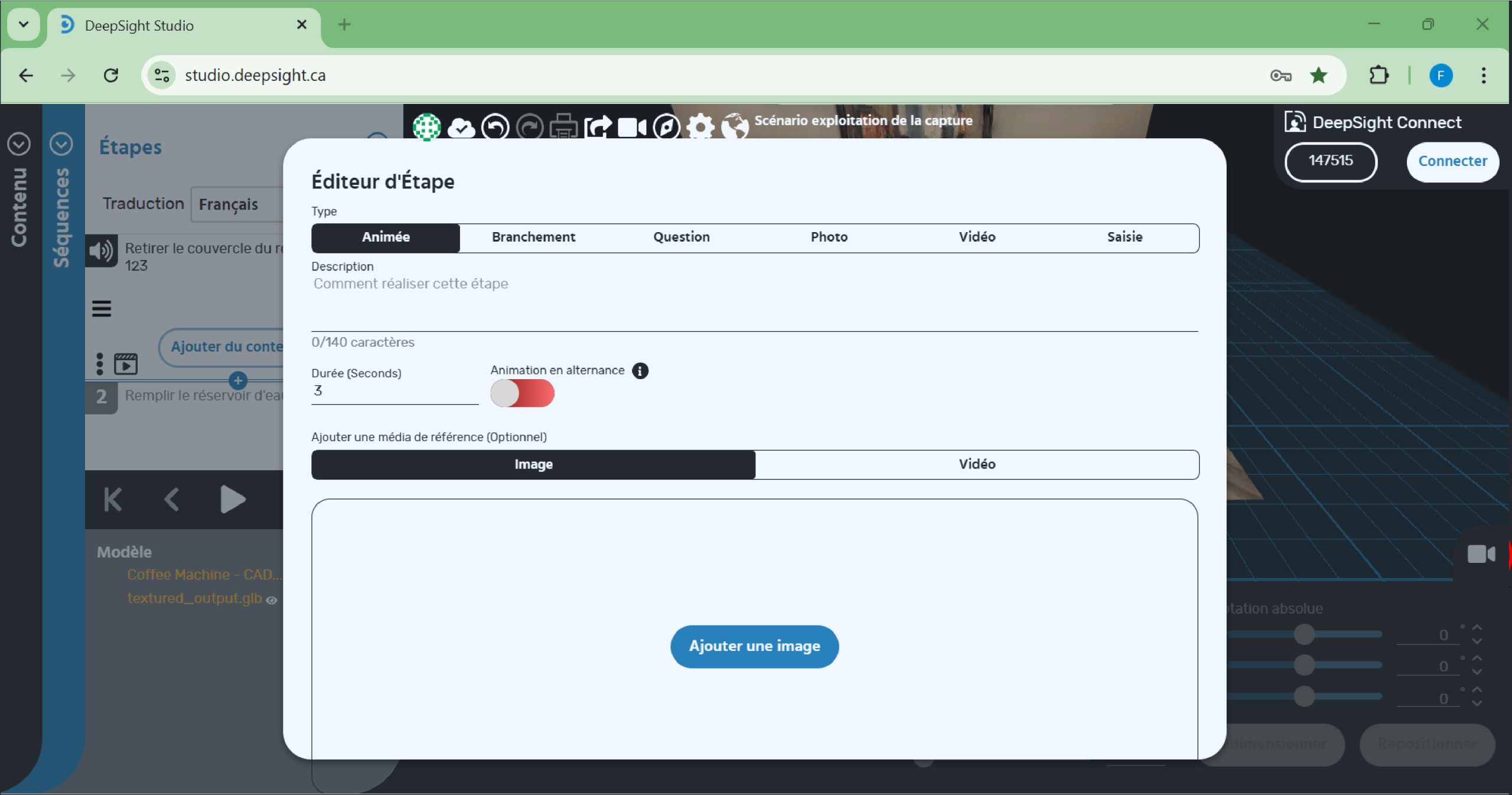
Task: Click the video camera toolbar icon
Action: coord(631,127)
